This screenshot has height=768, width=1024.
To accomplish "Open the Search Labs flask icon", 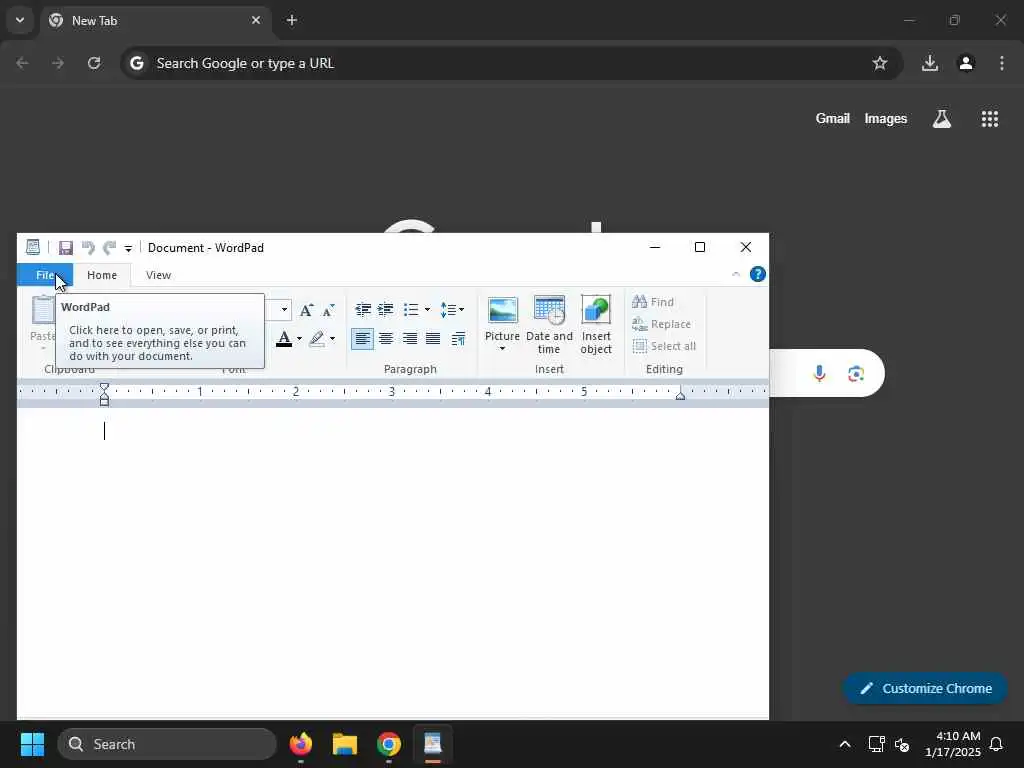I will point(942,118).
